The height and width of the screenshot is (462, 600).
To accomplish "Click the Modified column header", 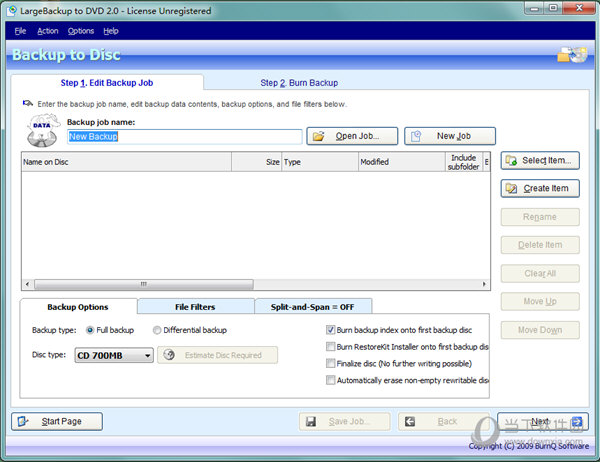I will pyautogui.click(x=402, y=162).
